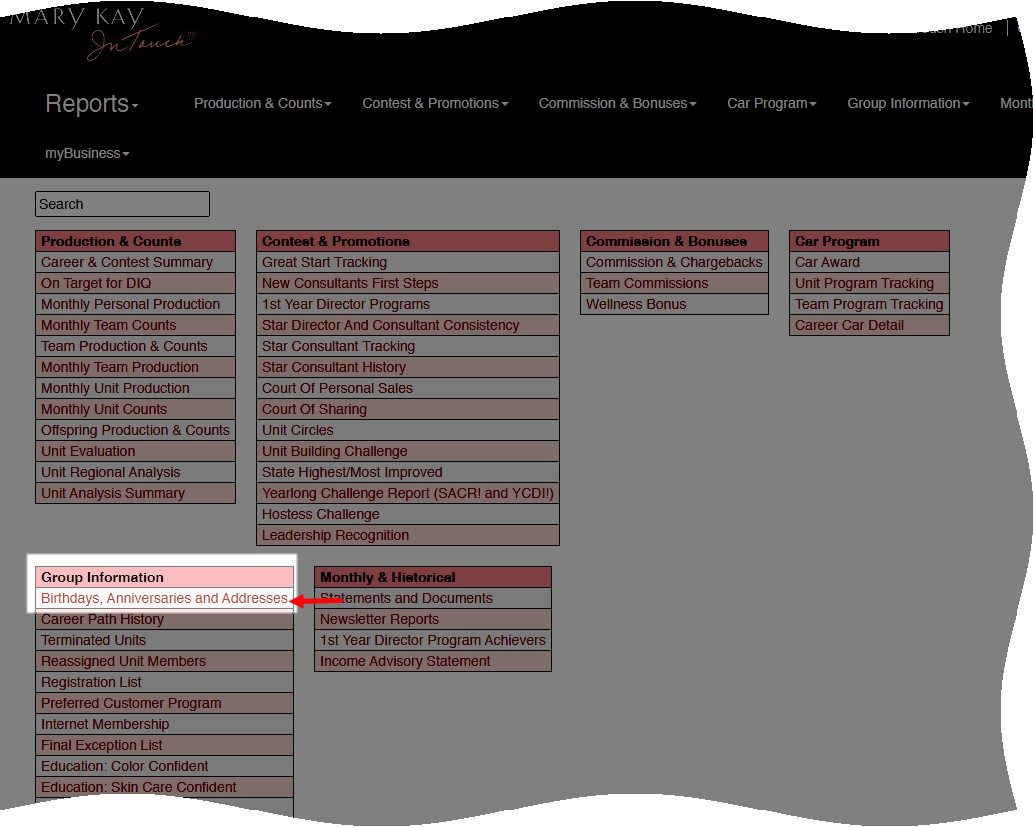The image size is (1034, 827).
Task: Open Career & Contest Summary report
Action: (135, 262)
